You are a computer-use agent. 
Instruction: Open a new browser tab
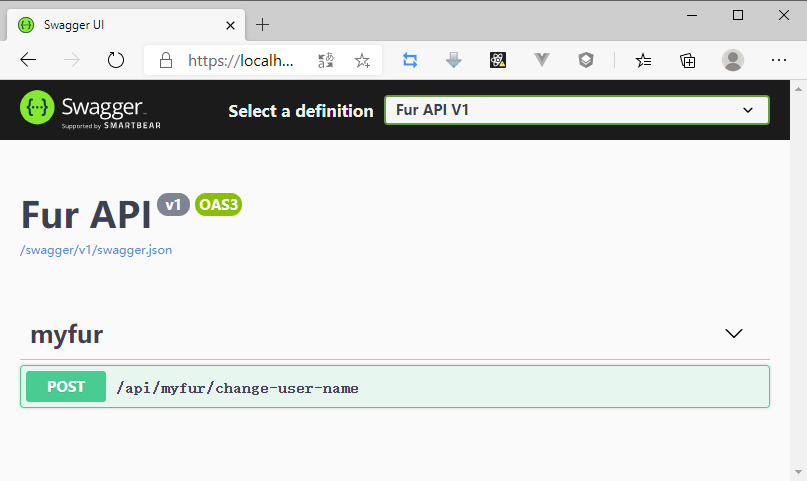tap(263, 25)
